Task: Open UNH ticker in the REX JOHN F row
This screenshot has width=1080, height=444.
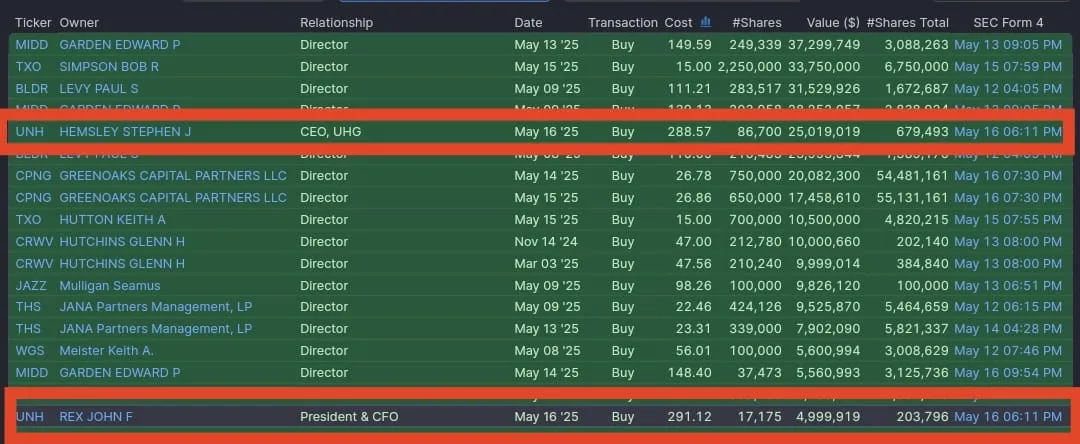Action: 28,416
